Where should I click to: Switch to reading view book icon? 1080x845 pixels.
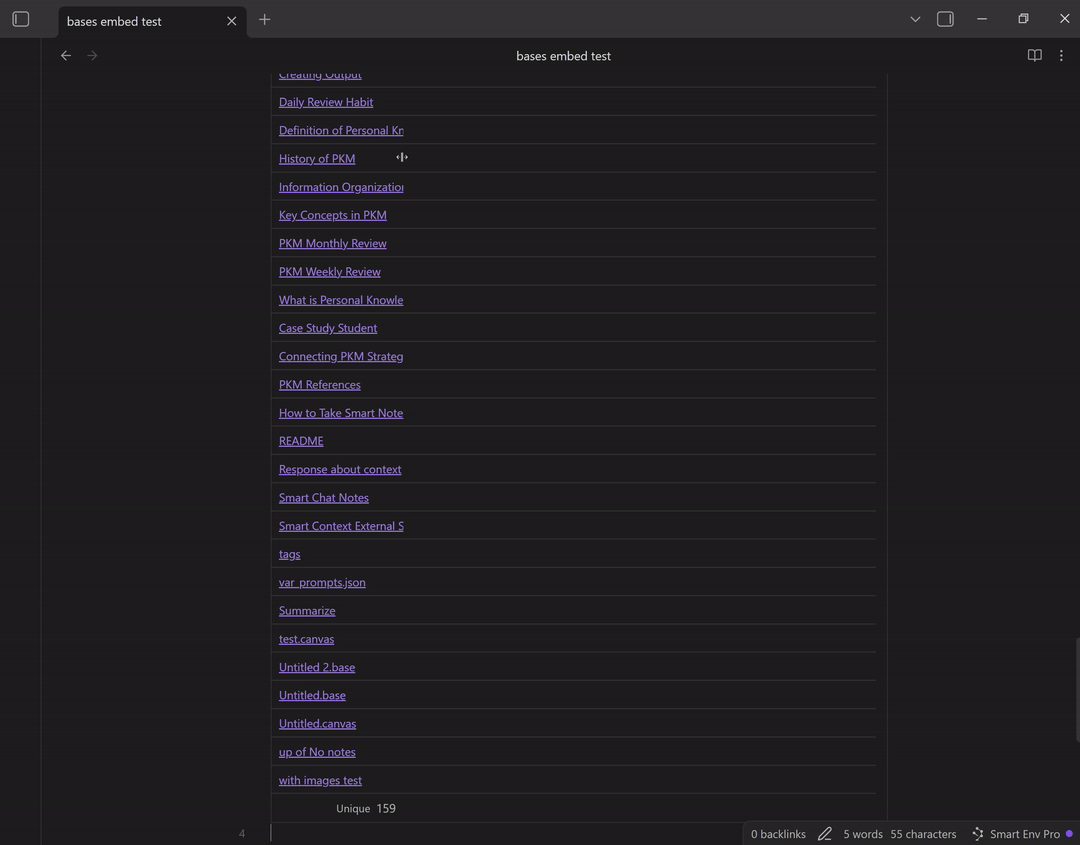click(1035, 56)
